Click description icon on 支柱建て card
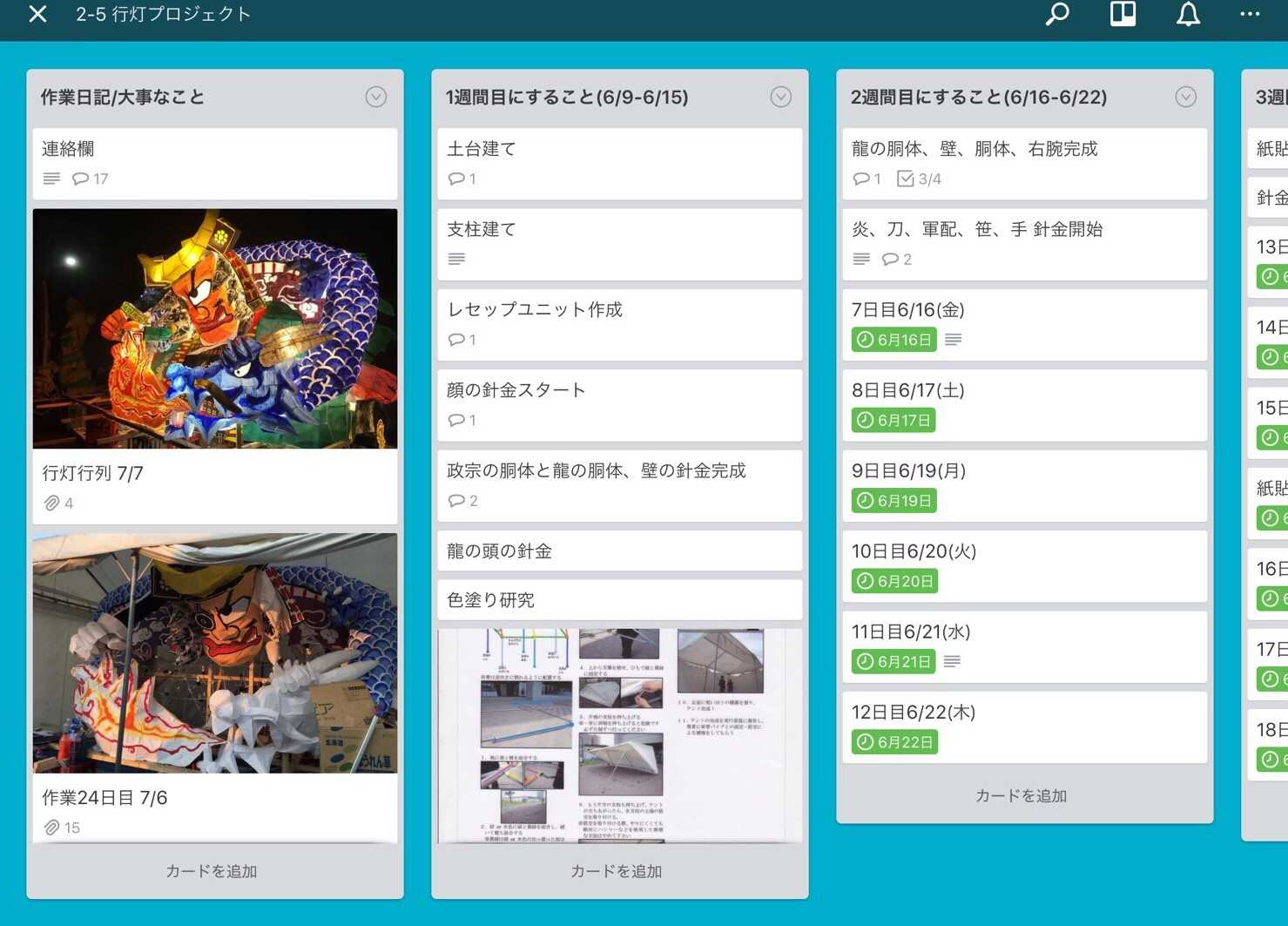This screenshot has width=1288, height=926. (x=456, y=259)
